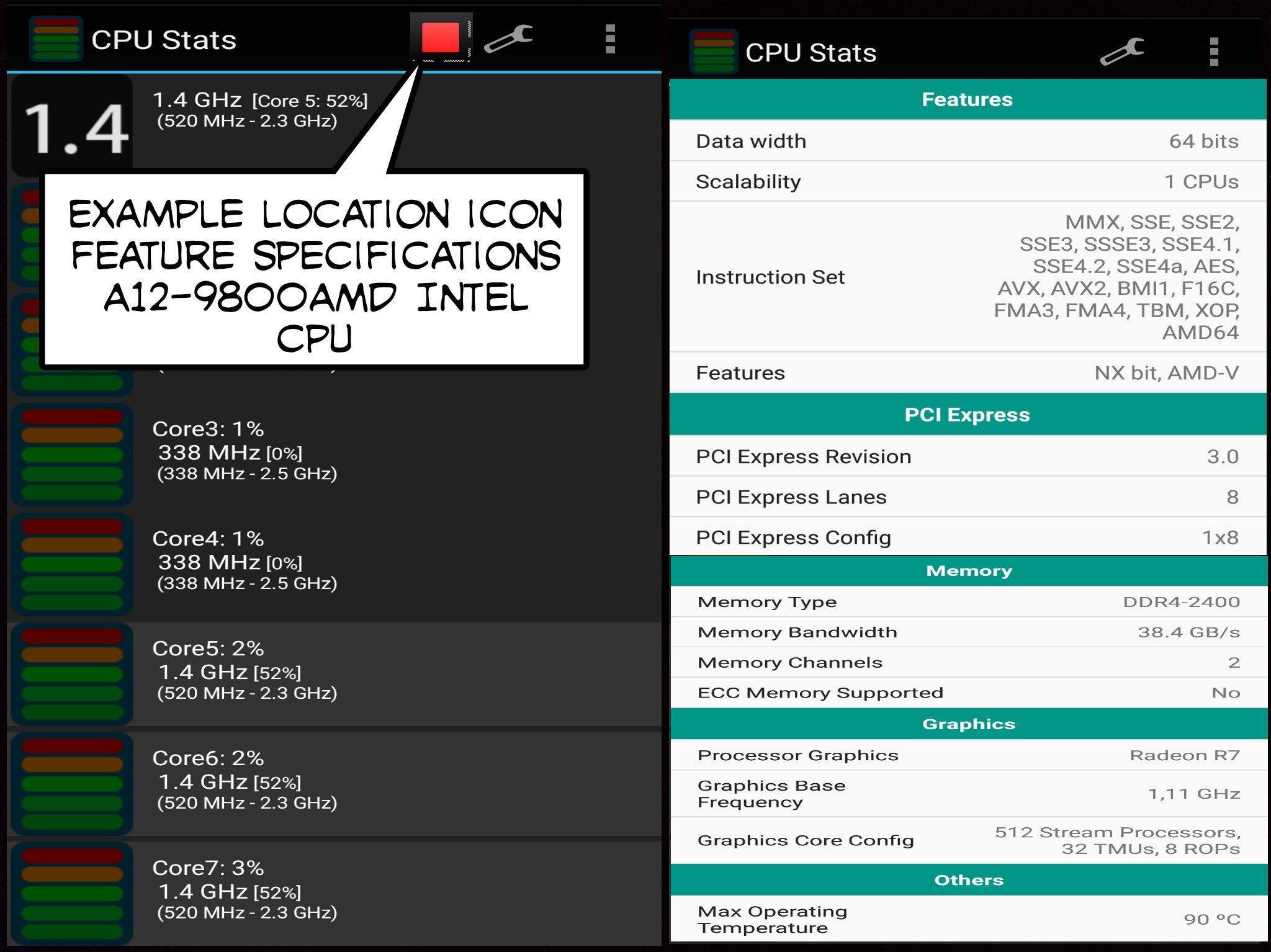Select the ECC Memory Supported row
The height and width of the screenshot is (952, 1271).
coord(969,693)
